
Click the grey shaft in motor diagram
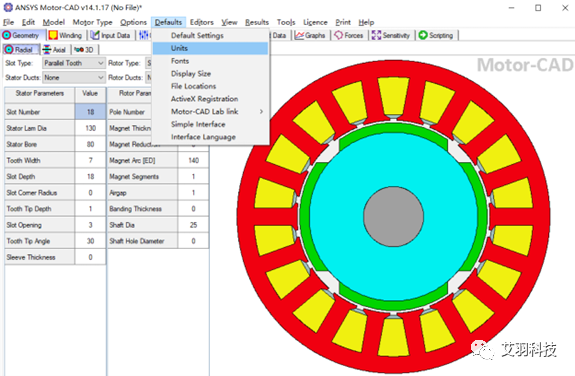pos(393,216)
